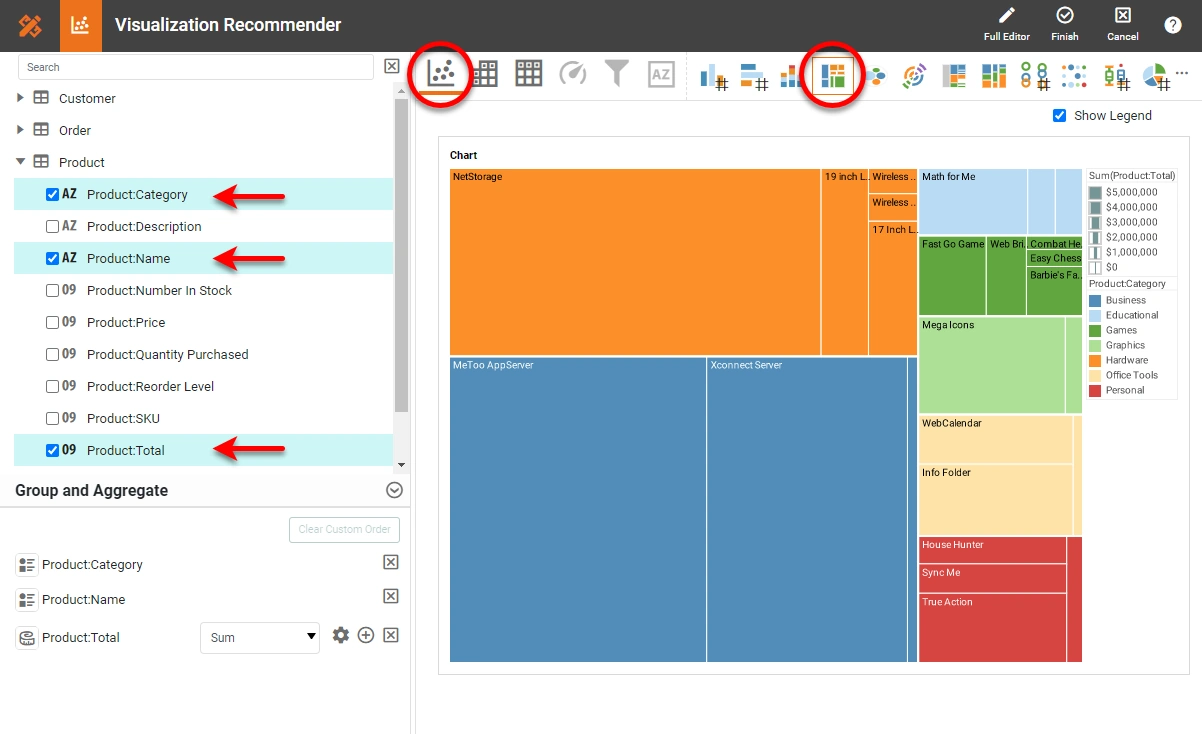Select the pie chart visualization icon
Viewport: 1202px width, 734px height.
point(1155,75)
